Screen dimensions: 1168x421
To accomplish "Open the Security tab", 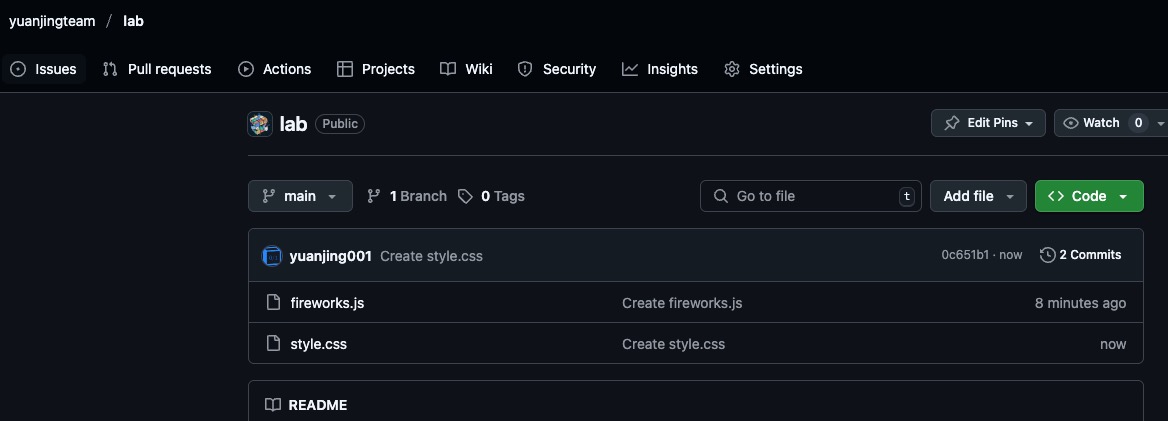I will (x=556, y=69).
